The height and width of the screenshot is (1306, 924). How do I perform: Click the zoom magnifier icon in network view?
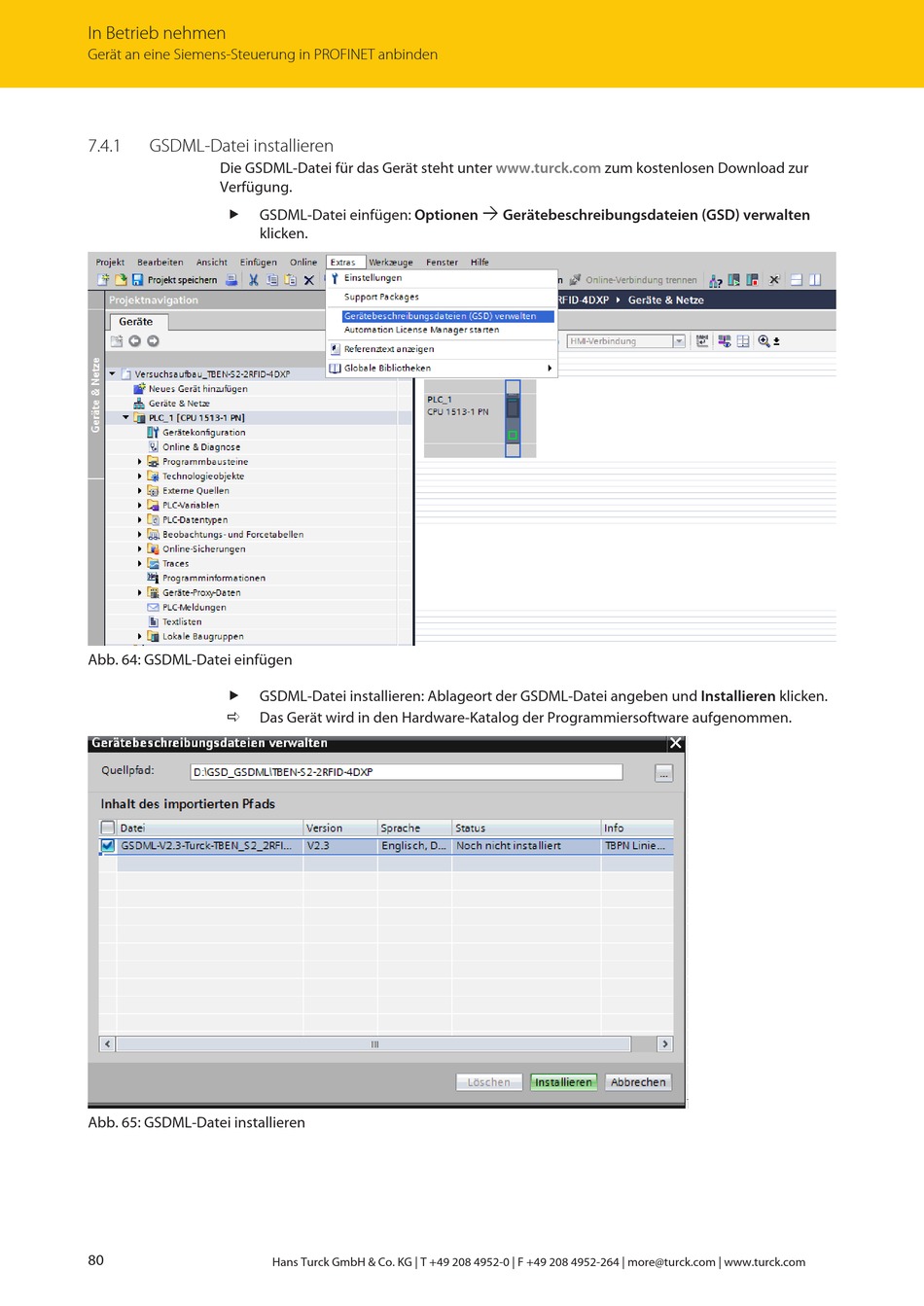click(x=764, y=341)
